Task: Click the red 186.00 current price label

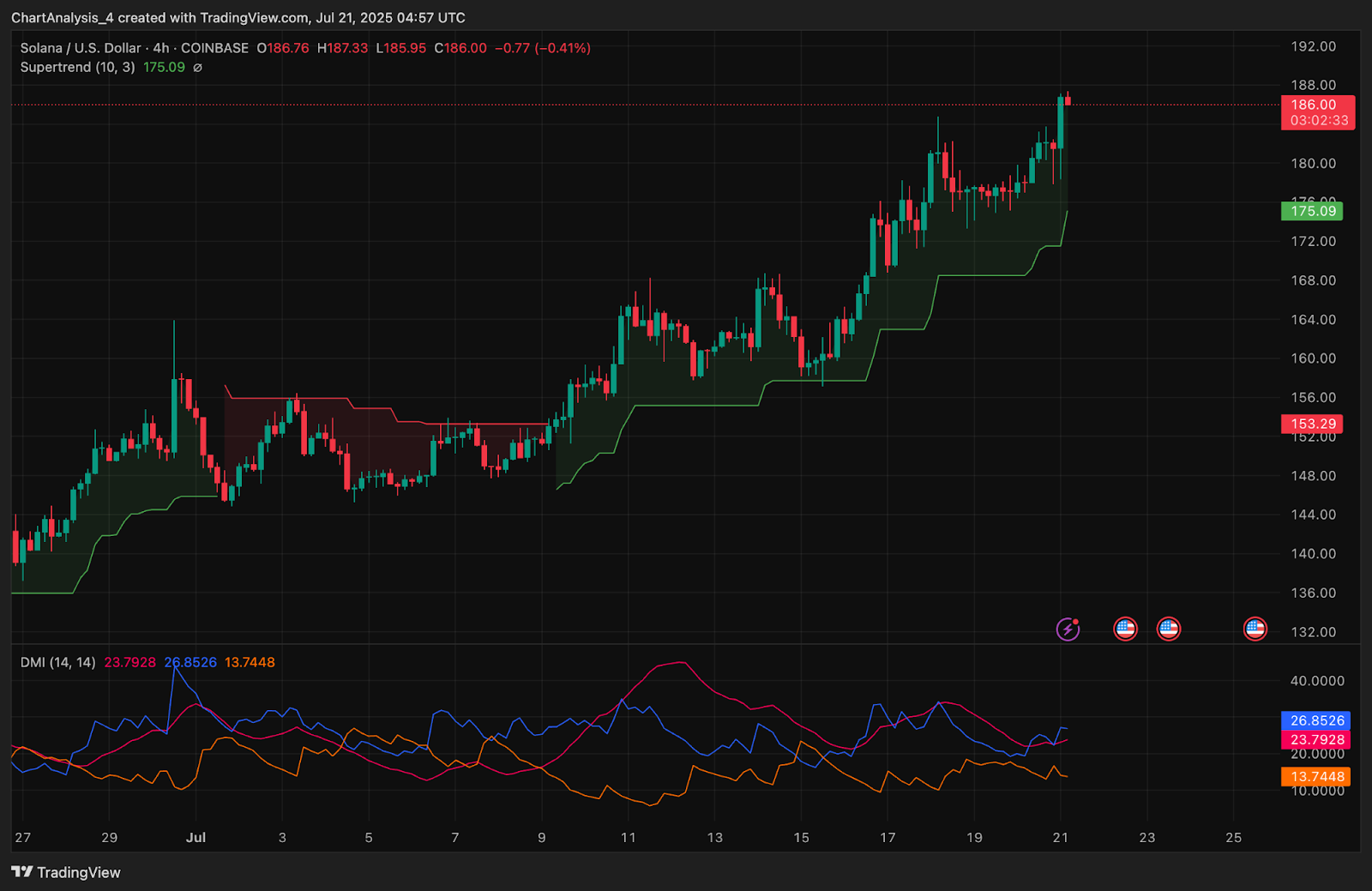Action: click(1317, 105)
